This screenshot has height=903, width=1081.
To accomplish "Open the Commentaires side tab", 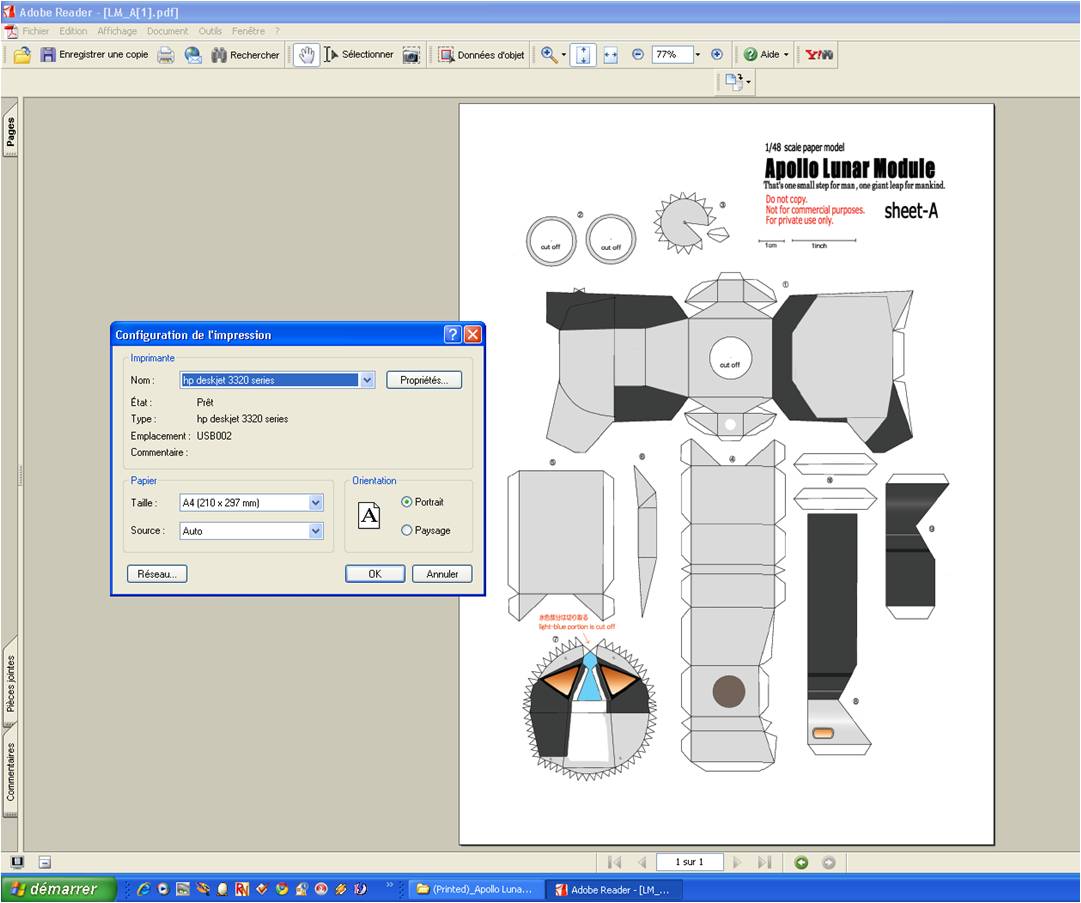I will point(10,772).
